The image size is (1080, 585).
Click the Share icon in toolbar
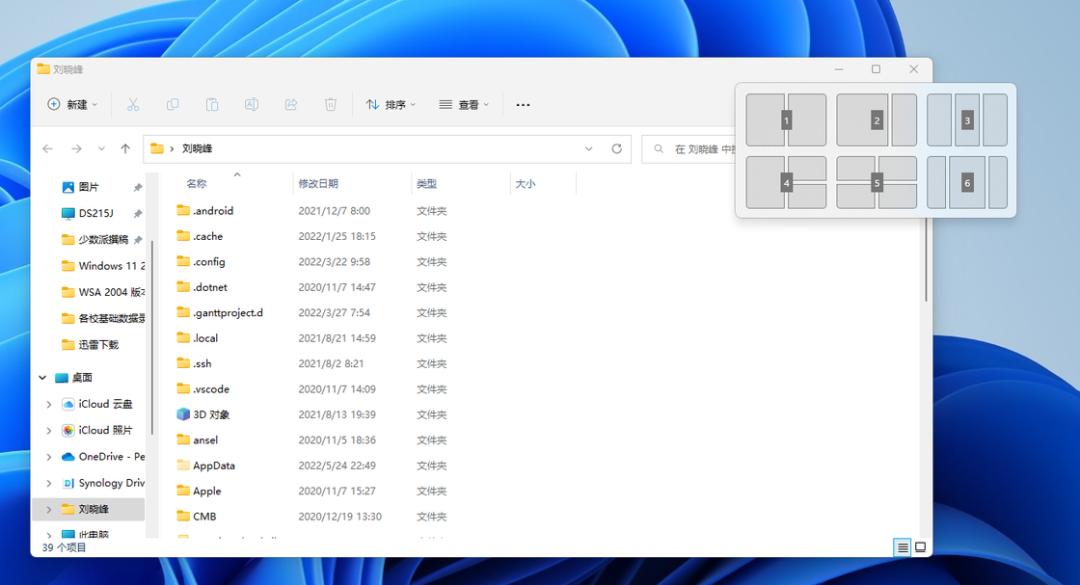click(291, 105)
